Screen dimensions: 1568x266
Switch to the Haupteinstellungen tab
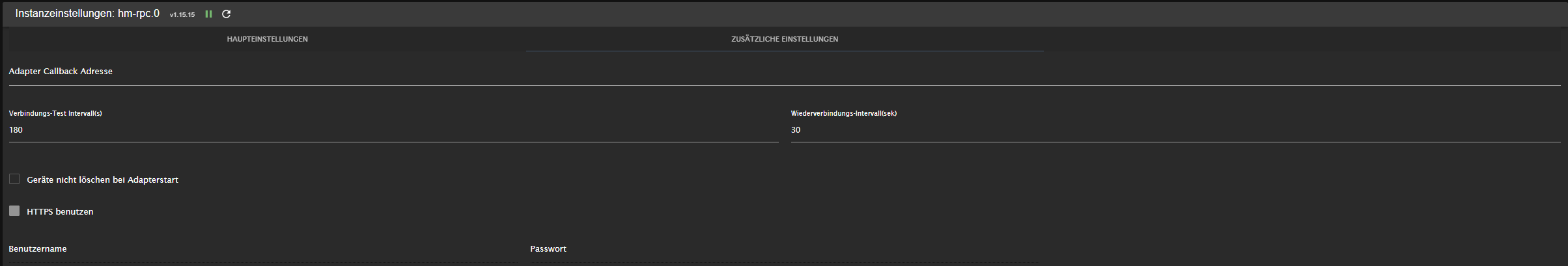click(267, 39)
